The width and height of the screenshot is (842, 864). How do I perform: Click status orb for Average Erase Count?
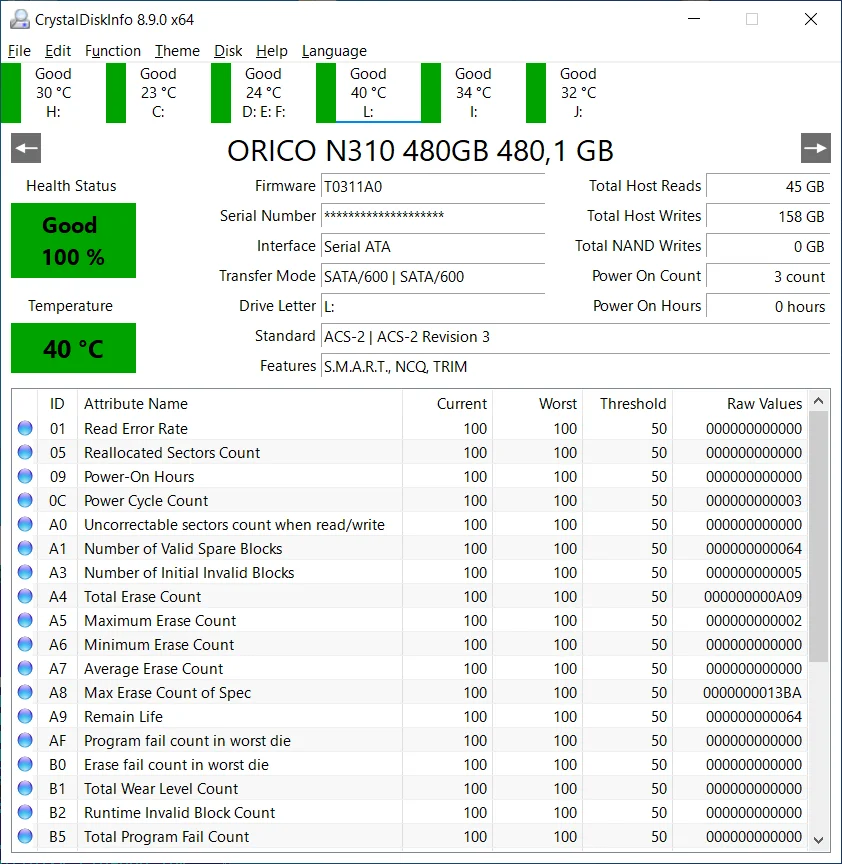coord(25,668)
